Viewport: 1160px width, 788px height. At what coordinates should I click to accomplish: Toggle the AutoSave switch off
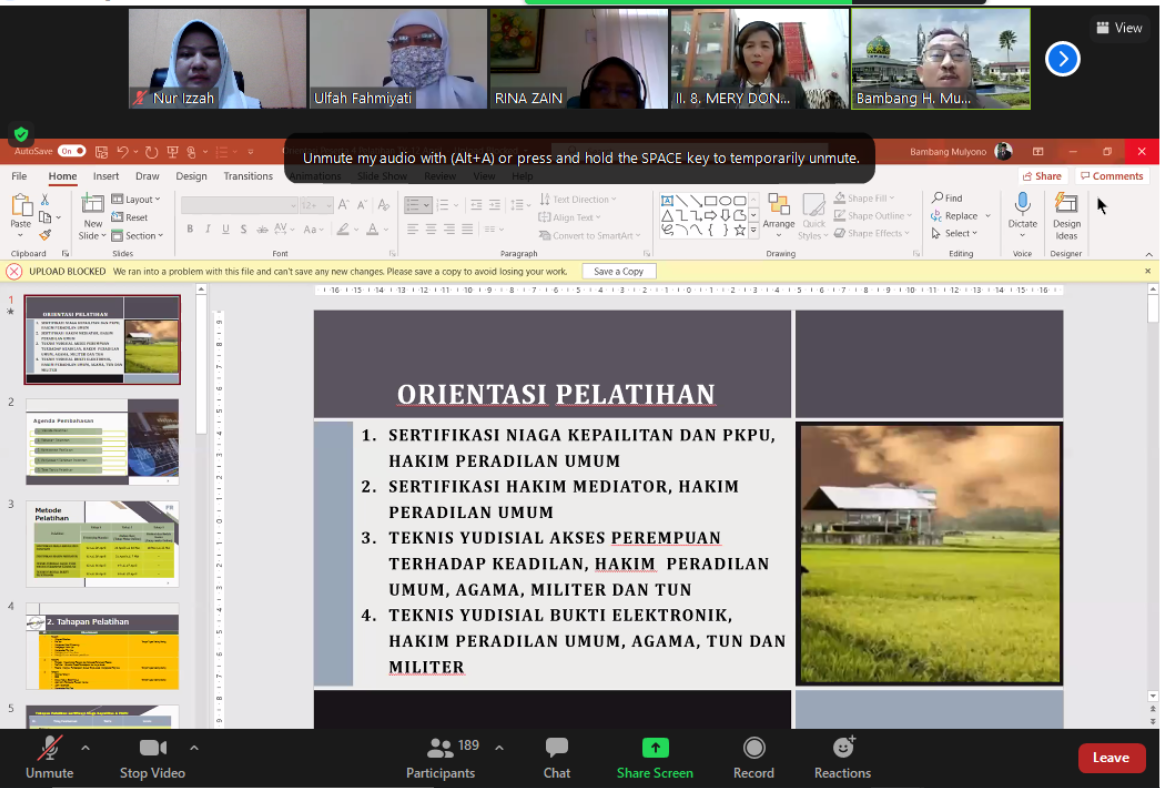[x=72, y=151]
